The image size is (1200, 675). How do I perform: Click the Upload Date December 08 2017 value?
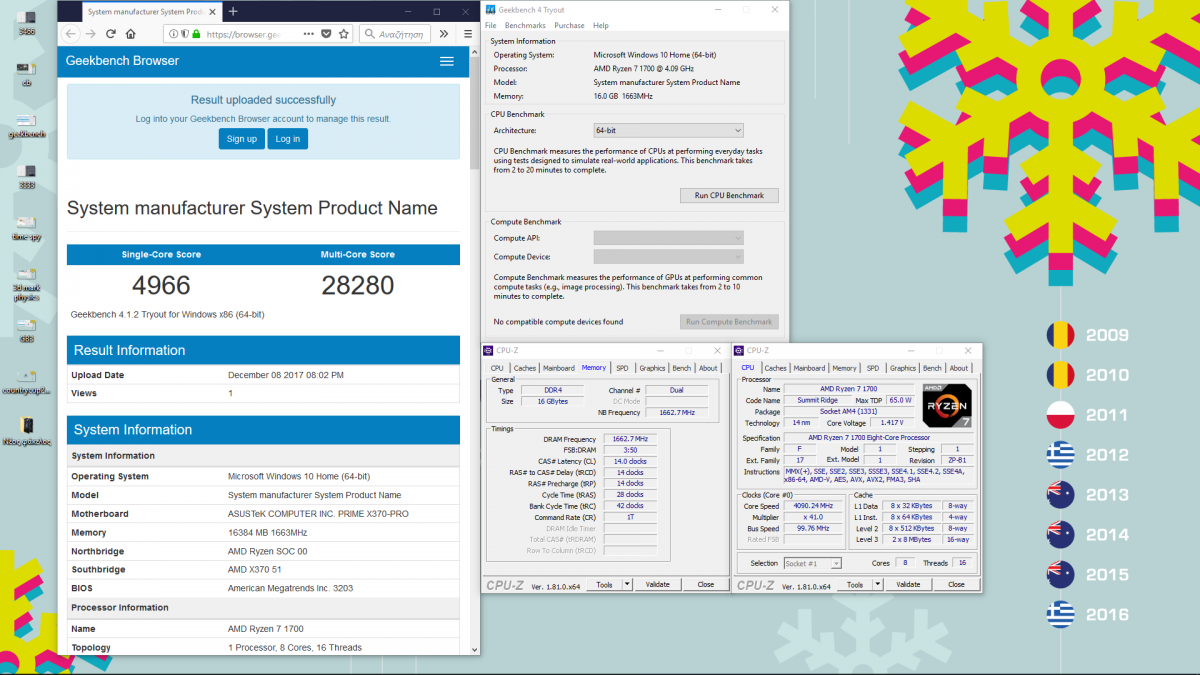tap(286, 375)
